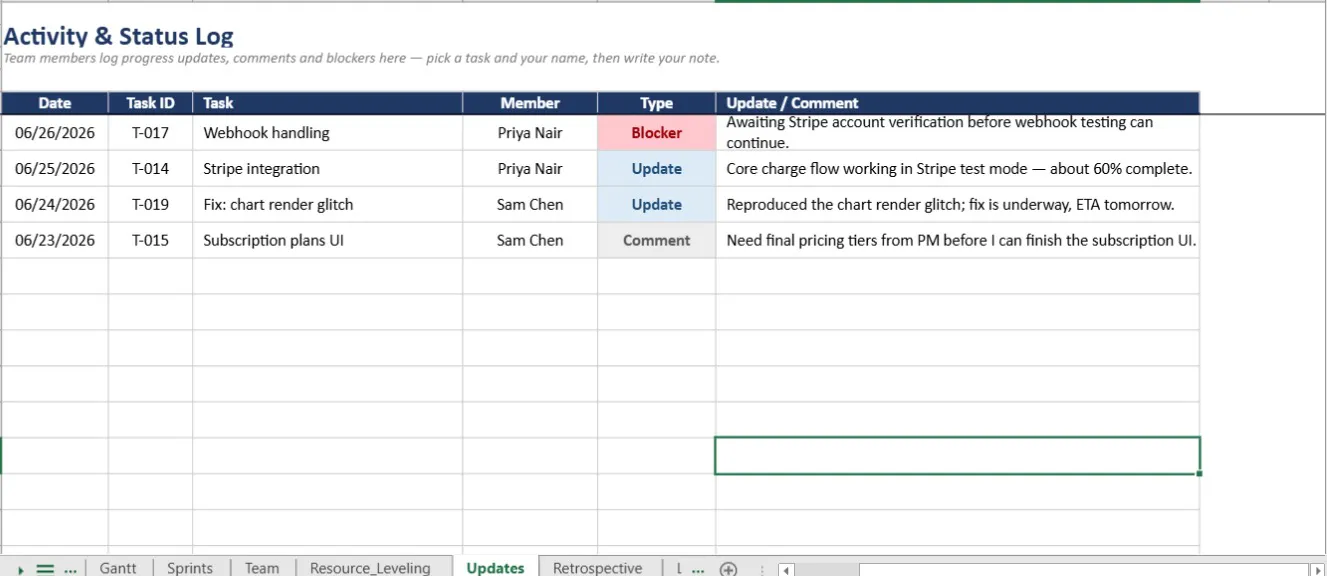Select the Task ID column header
This screenshot has width=1327, height=576.
click(150, 103)
